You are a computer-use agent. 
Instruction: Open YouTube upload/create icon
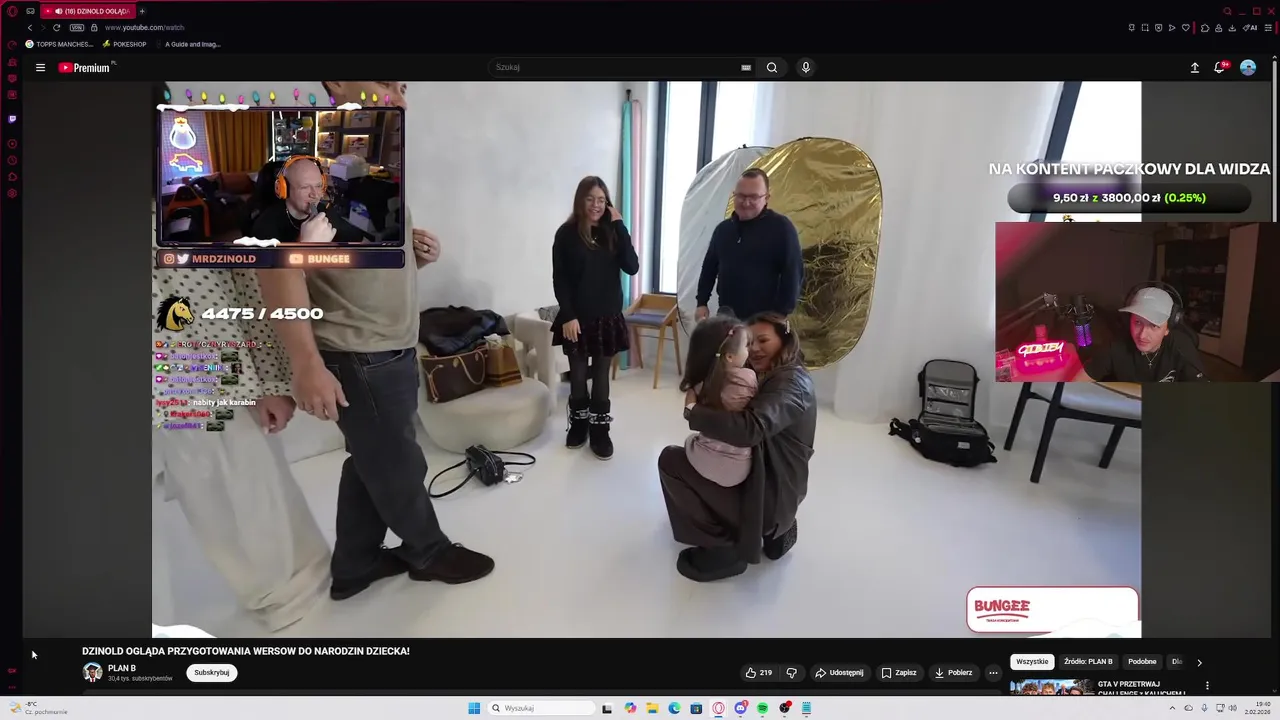point(1194,67)
